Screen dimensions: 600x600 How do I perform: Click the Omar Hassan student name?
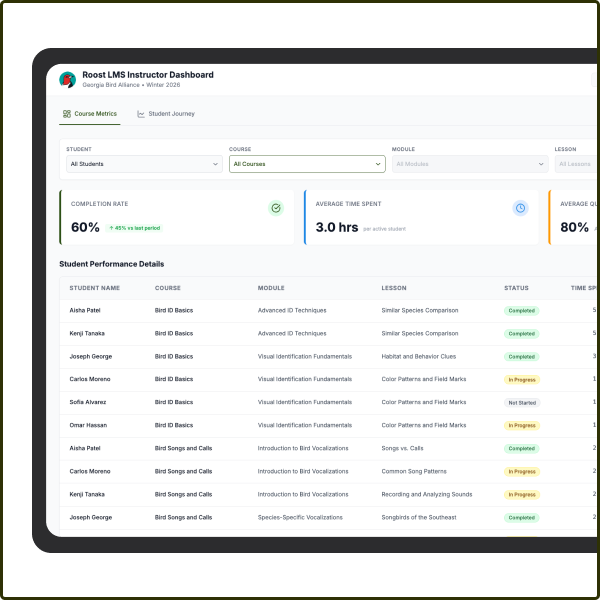pos(88,425)
